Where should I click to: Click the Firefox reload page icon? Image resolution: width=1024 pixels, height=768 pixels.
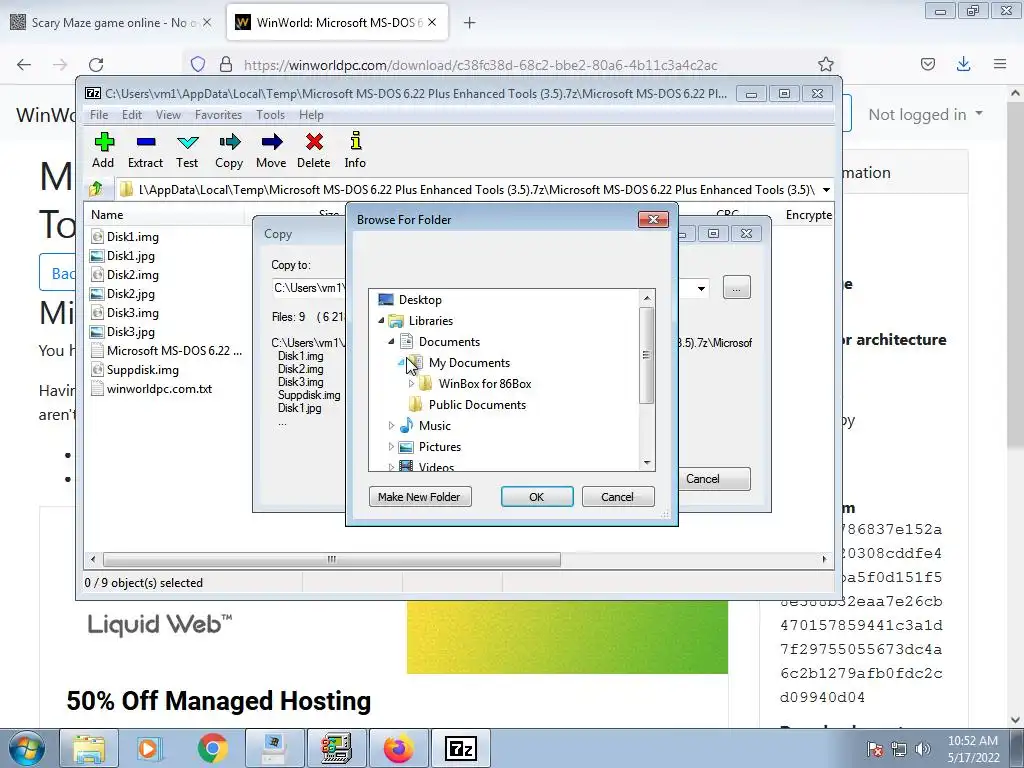(x=96, y=64)
